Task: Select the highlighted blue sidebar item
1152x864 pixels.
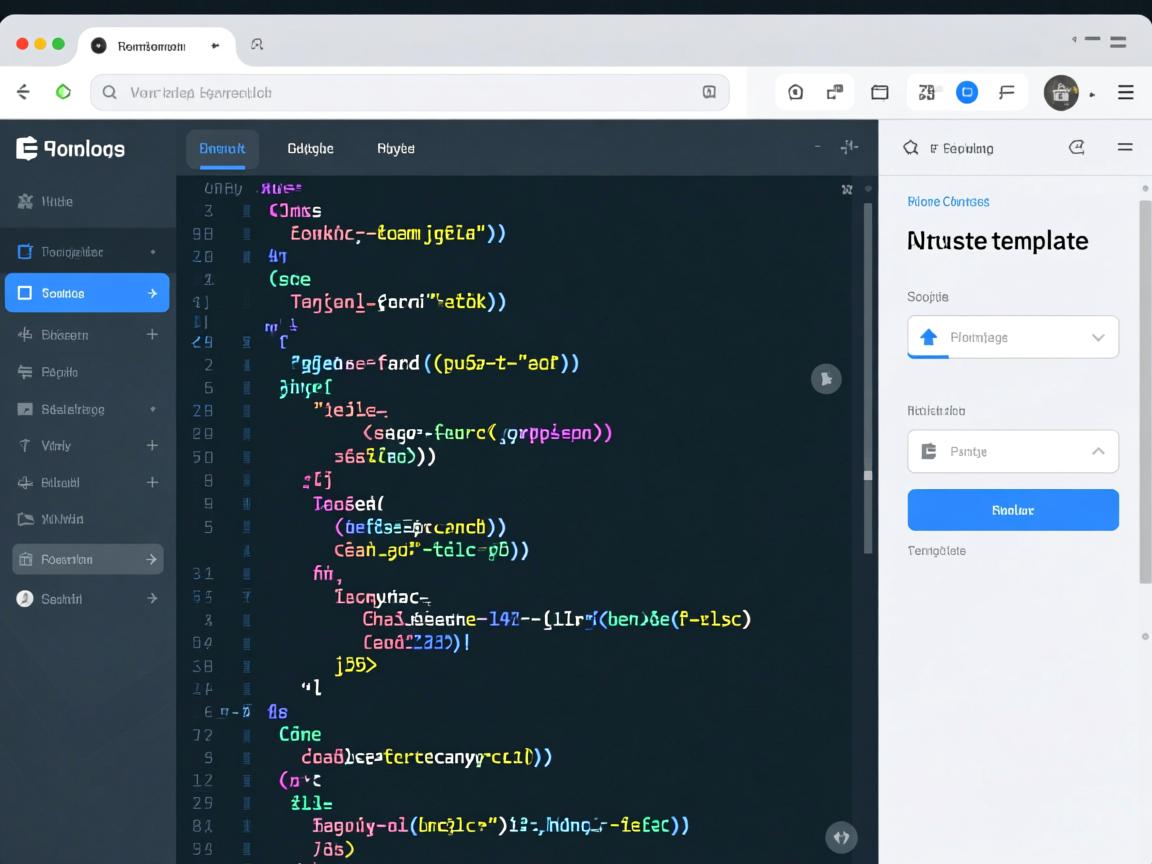Action: pos(87,293)
